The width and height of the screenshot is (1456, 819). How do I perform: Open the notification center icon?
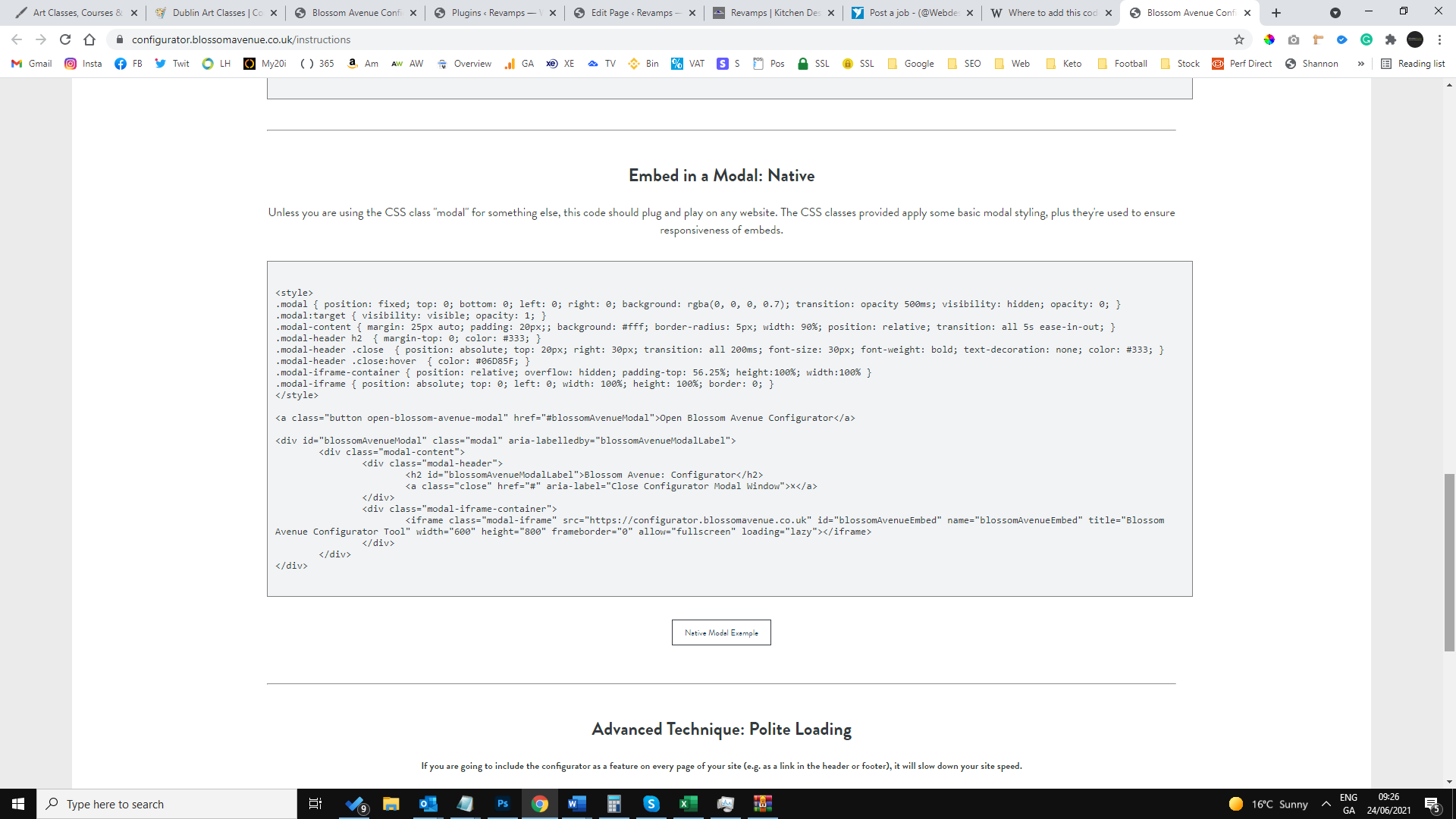[1432, 804]
